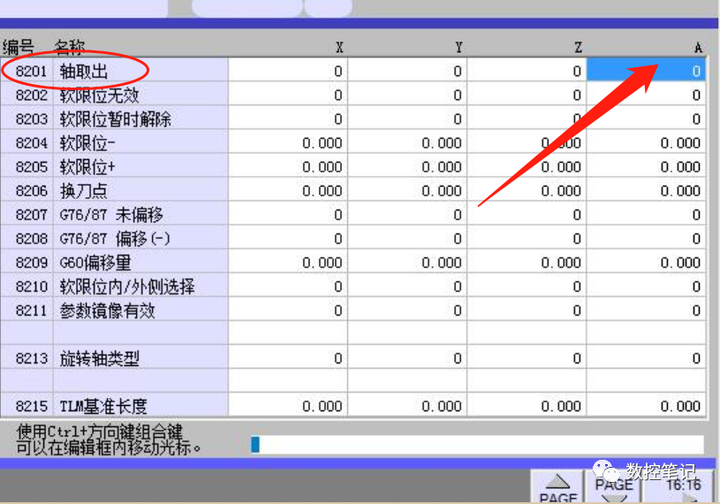Click the Z value of 8211 参数镜像有效
This screenshot has height=504, width=720.
(x=527, y=310)
